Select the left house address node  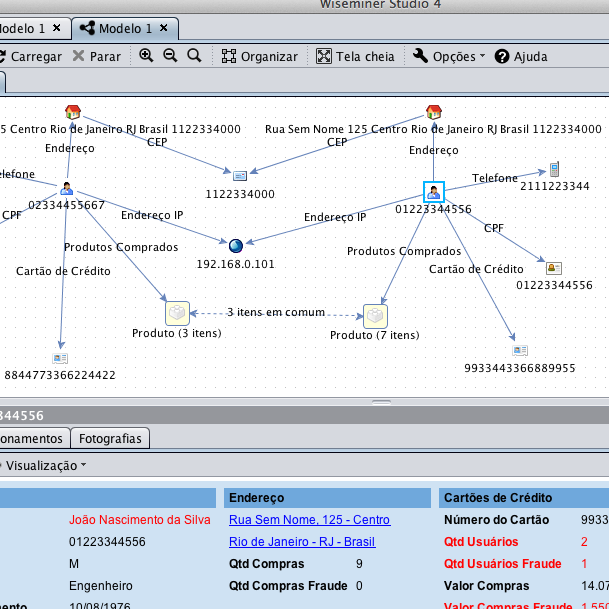pos(73,112)
